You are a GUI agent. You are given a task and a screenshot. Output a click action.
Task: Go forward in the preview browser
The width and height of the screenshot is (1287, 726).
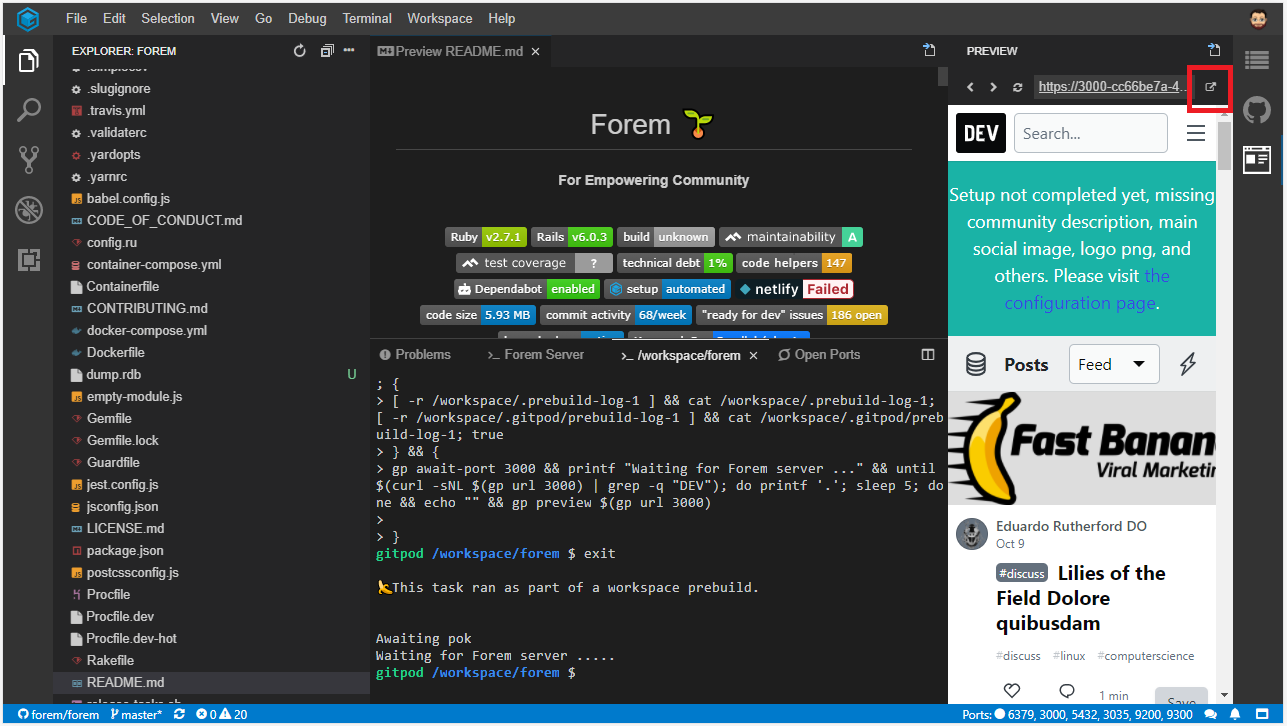click(993, 88)
